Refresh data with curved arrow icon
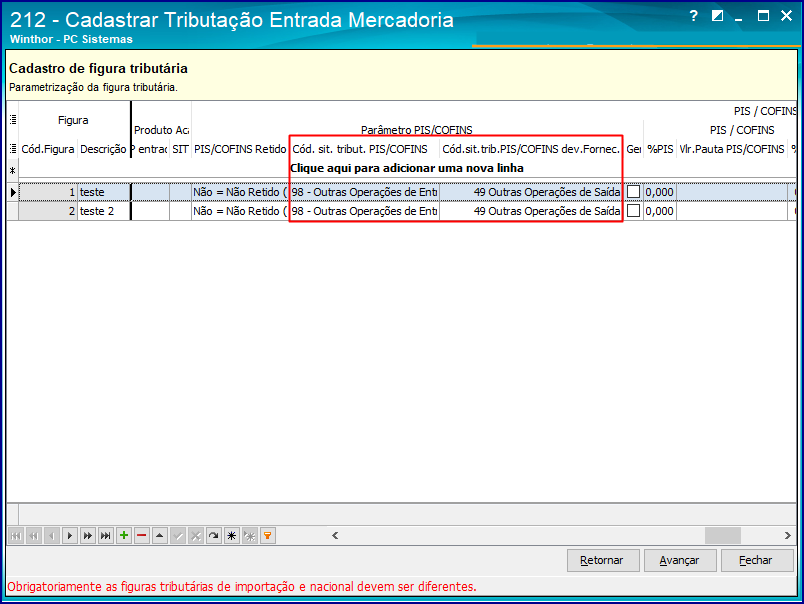This screenshot has width=804, height=604. (x=214, y=536)
